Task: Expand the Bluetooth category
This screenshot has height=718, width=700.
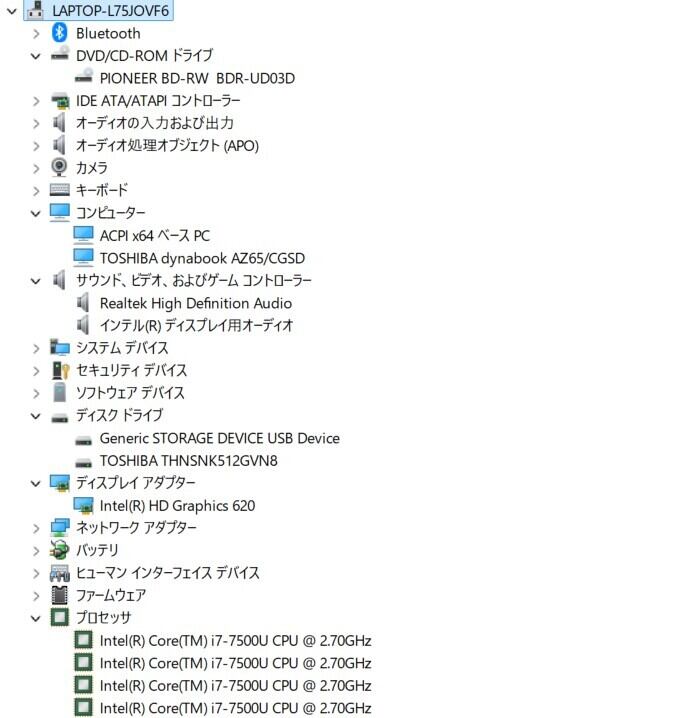Action: coord(36,33)
